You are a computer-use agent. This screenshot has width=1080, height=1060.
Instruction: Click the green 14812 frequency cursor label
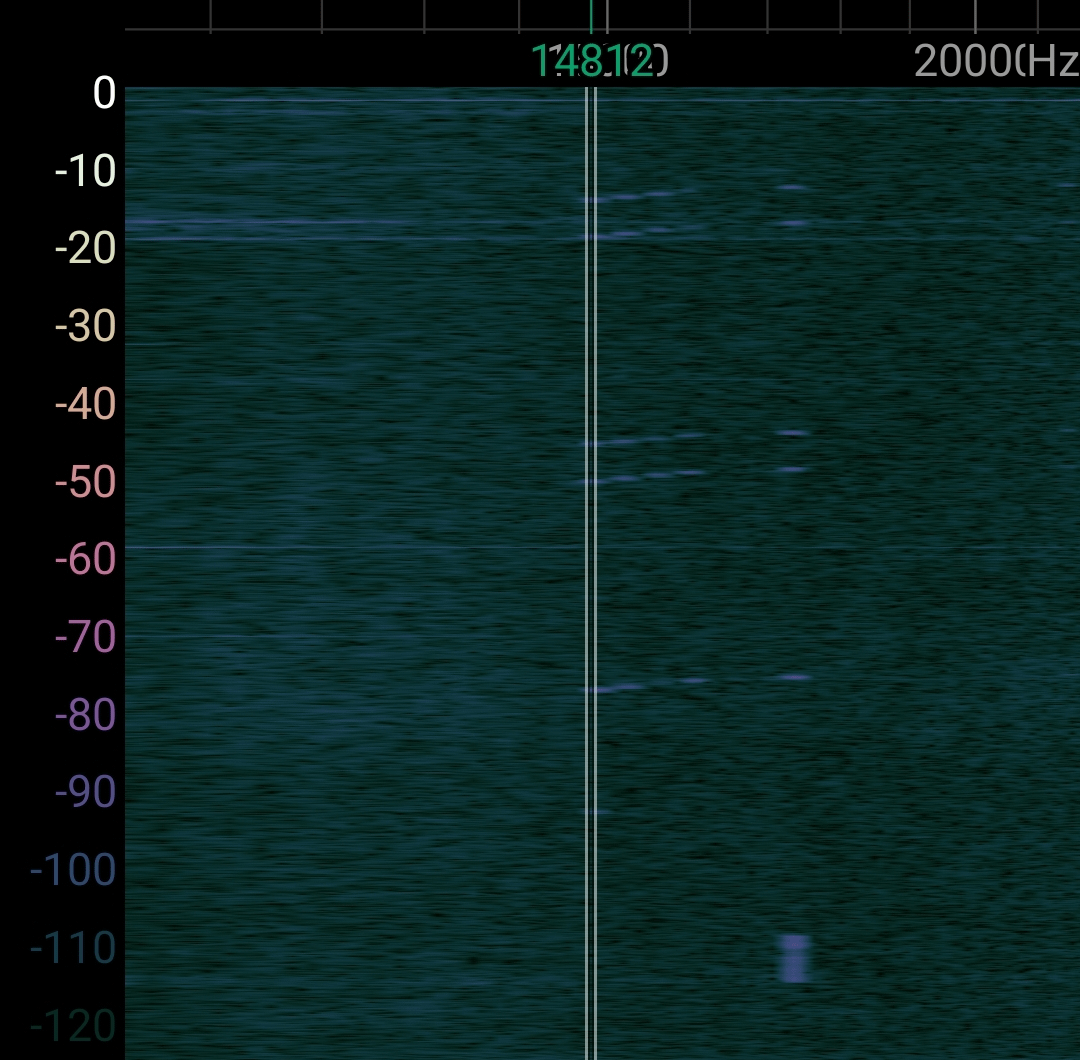pos(592,61)
